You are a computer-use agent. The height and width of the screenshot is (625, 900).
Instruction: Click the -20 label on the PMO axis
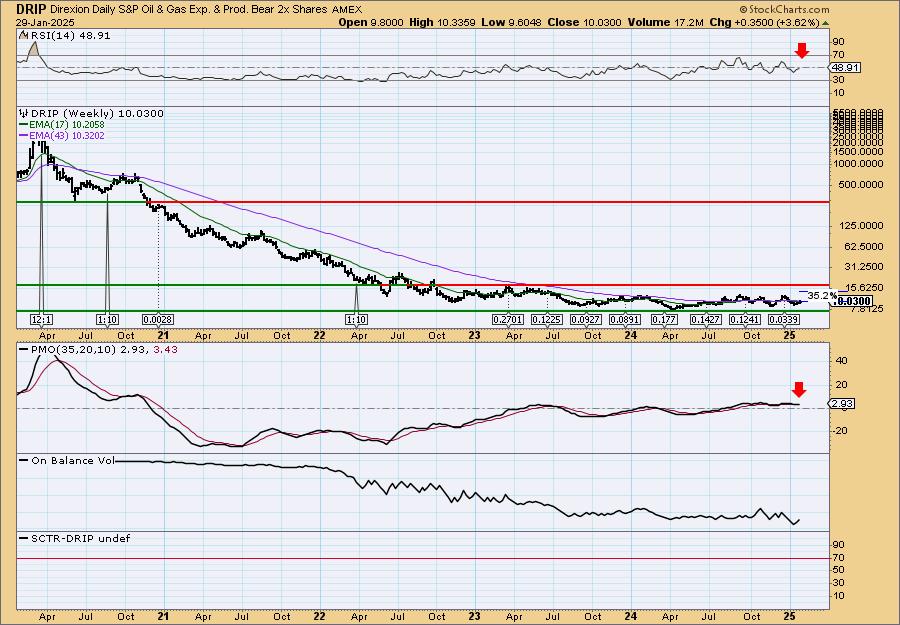pos(840,431)
